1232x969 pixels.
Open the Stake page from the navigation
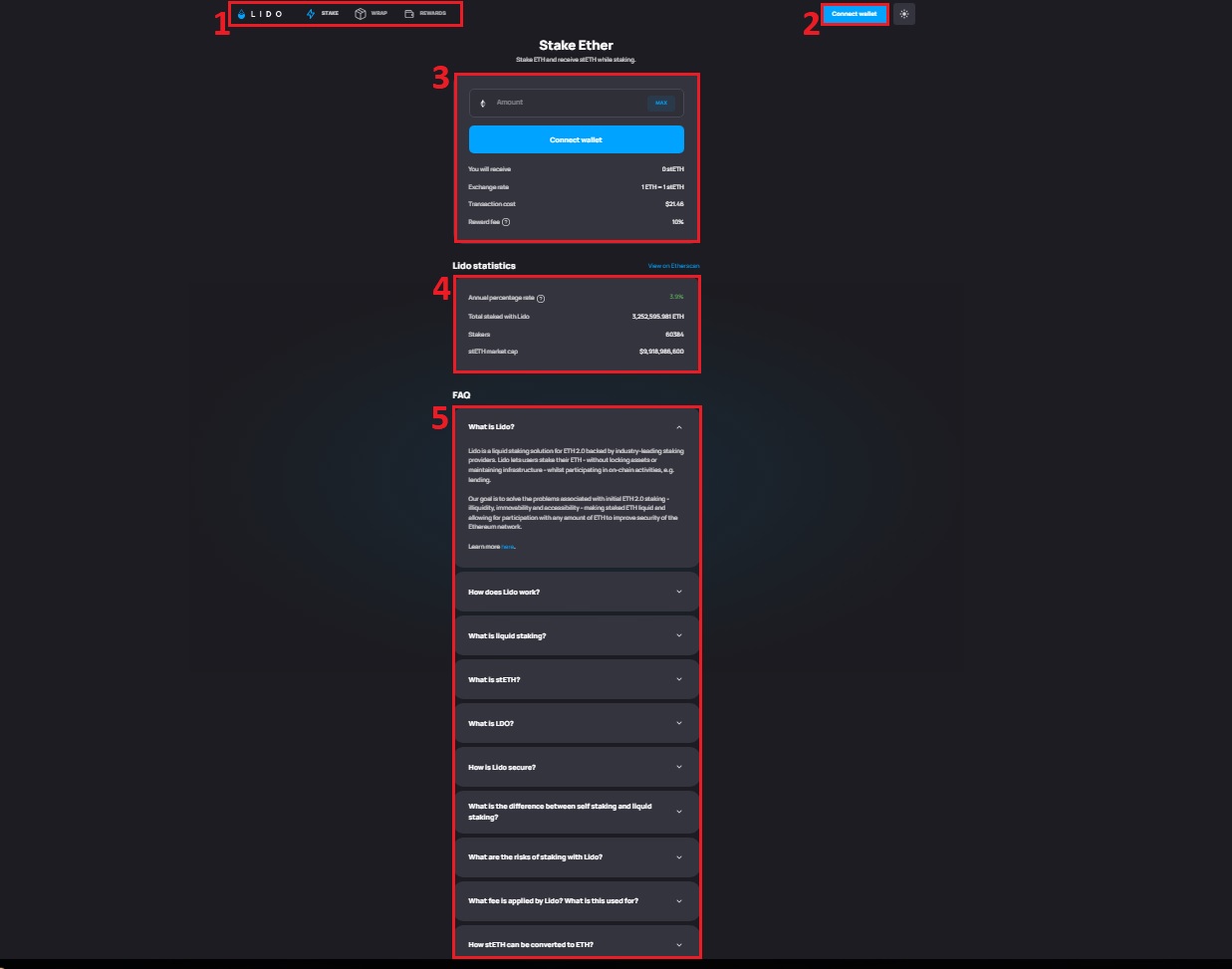(x=323, y=14)
